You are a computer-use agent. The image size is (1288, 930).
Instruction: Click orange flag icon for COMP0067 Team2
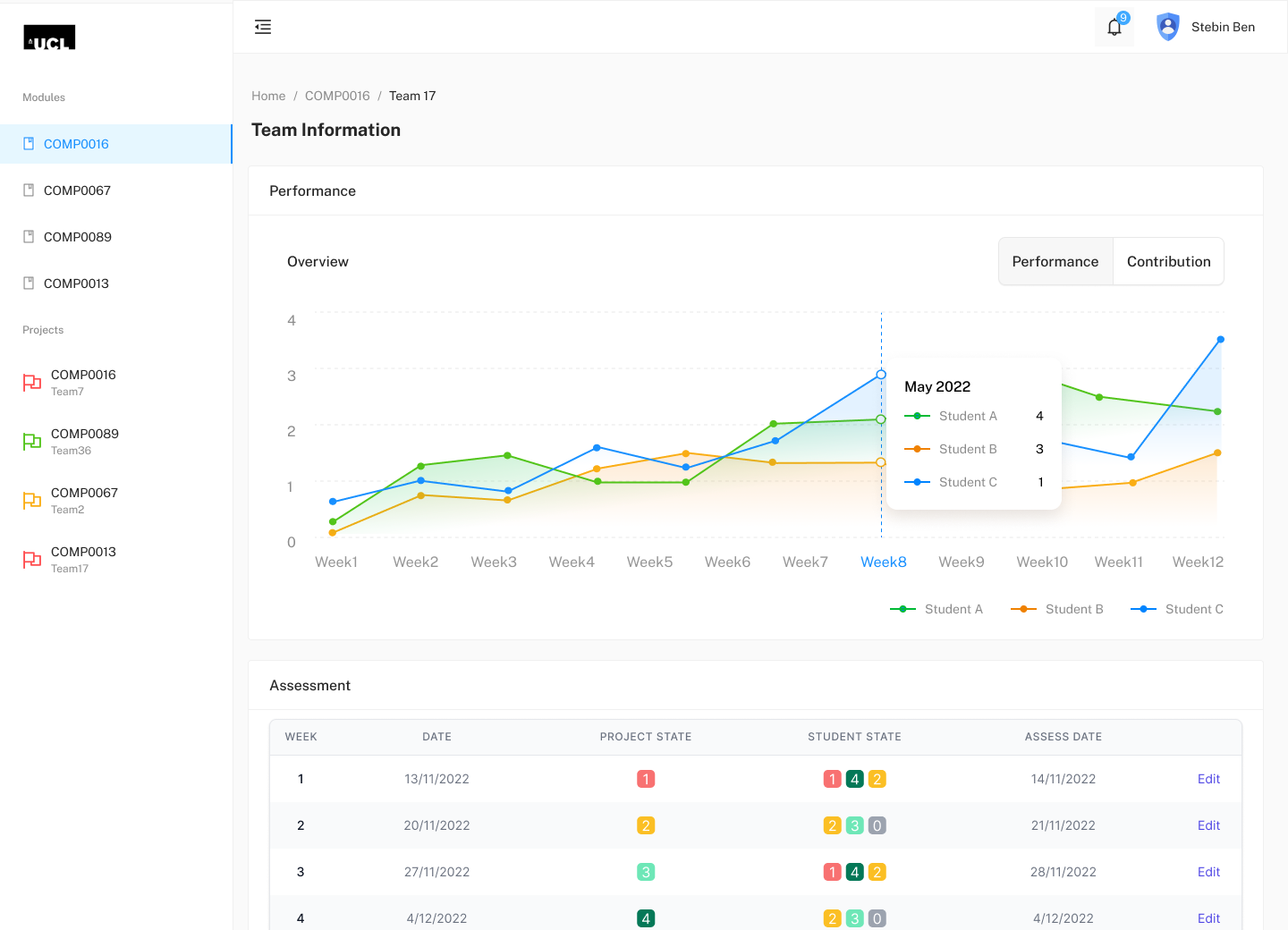32,501
